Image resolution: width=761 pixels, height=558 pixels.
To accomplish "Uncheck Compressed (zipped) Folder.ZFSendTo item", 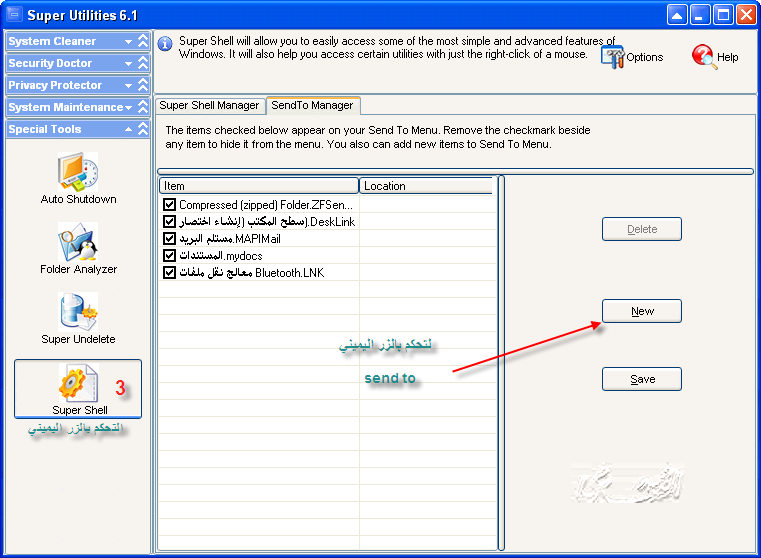I will [x=169, y=205].
